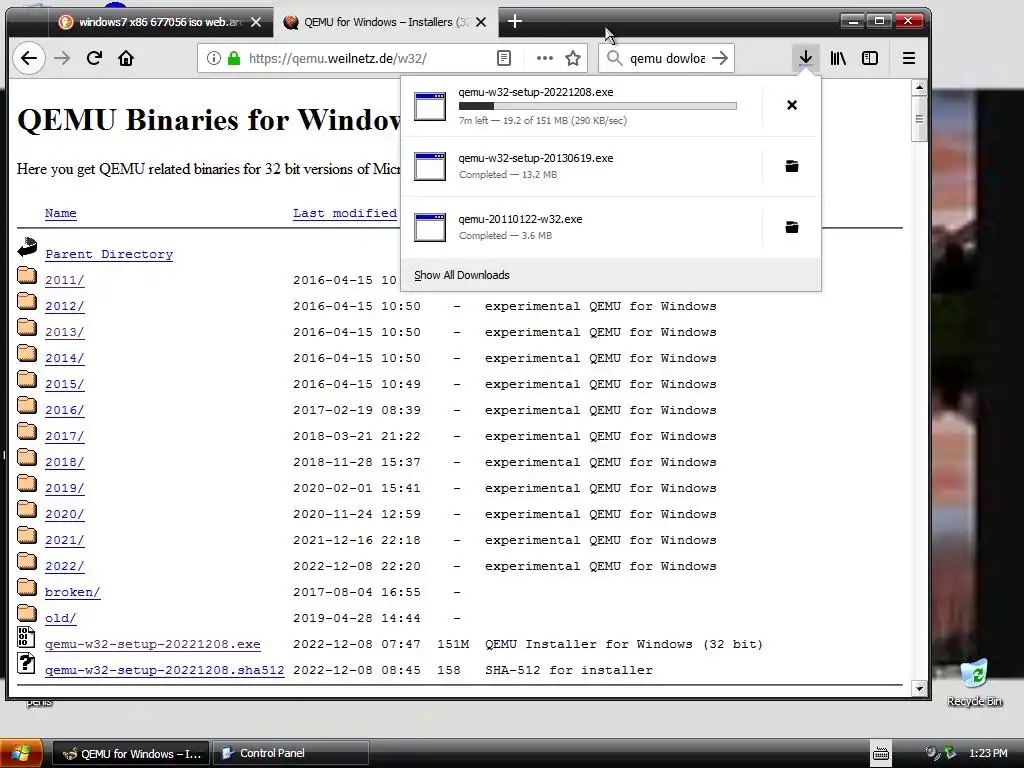Viewport: 1024px width, 768px height.
Task: Open qemu-w32-setup-20221208.sha512 link
Action: click(x=165, y=671)
